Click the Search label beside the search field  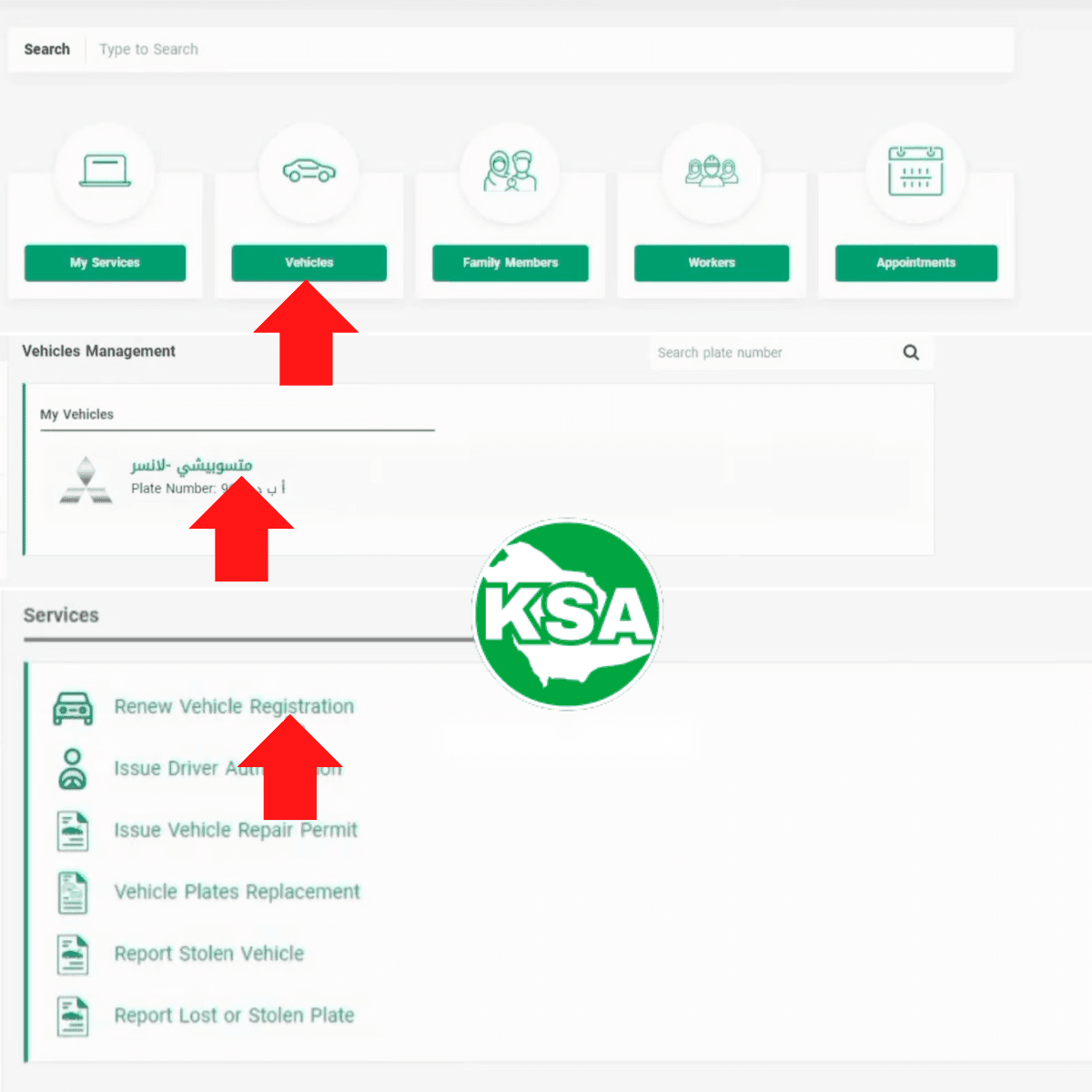click(46, 49)
